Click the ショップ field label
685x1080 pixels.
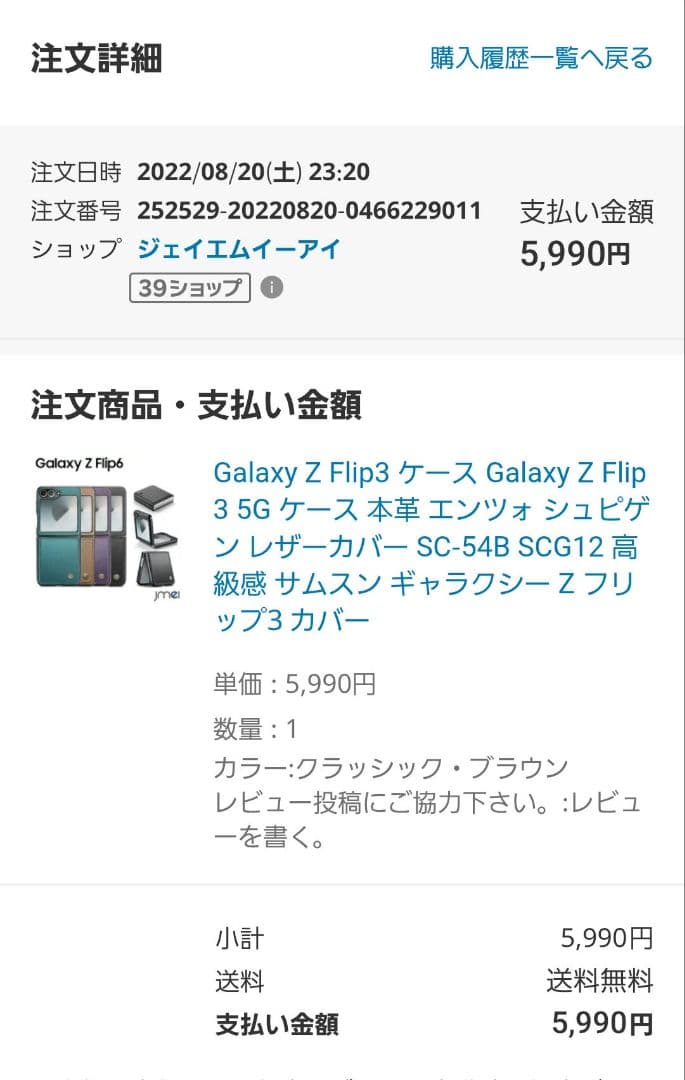76,249
